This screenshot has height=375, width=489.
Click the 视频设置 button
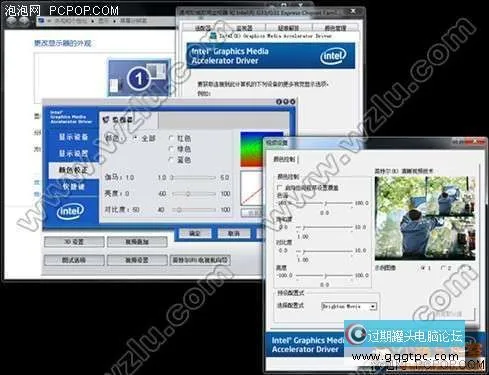tap(137, 260)
